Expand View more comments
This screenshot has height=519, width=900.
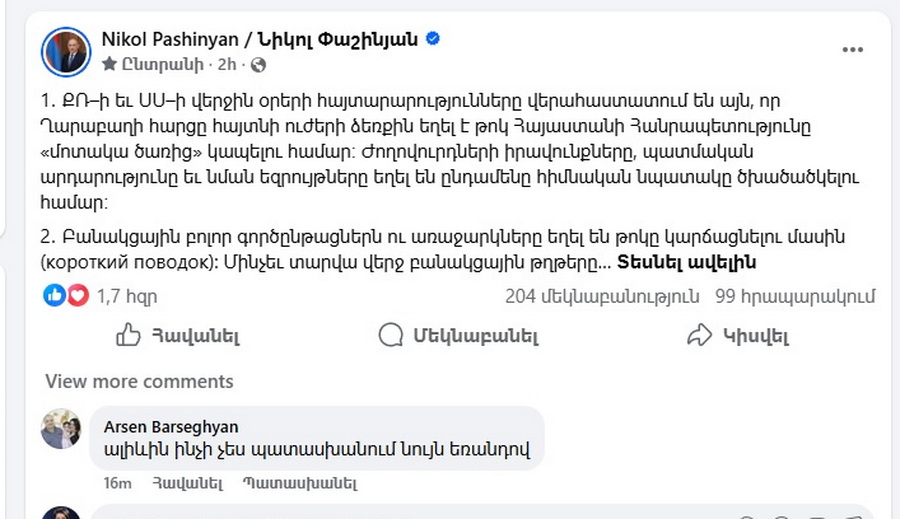point(139,381)
